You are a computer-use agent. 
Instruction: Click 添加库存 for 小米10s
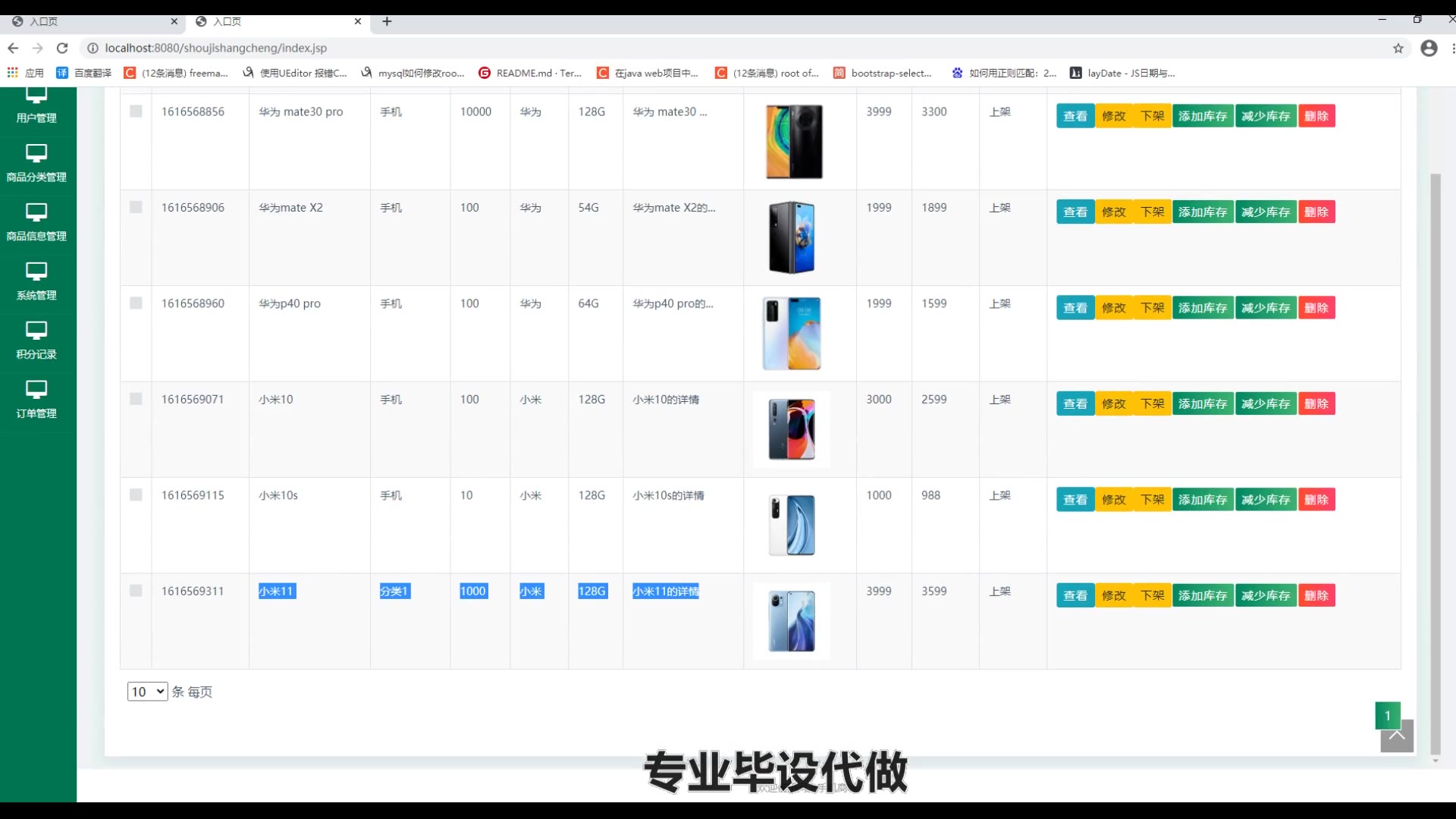pos(1203,500)
